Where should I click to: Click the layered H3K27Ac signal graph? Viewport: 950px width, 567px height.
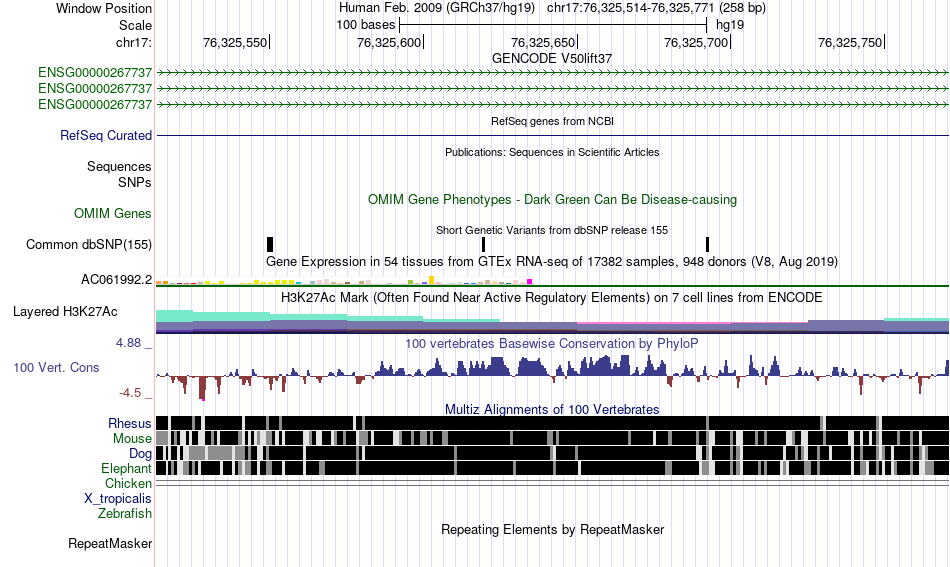553,321
